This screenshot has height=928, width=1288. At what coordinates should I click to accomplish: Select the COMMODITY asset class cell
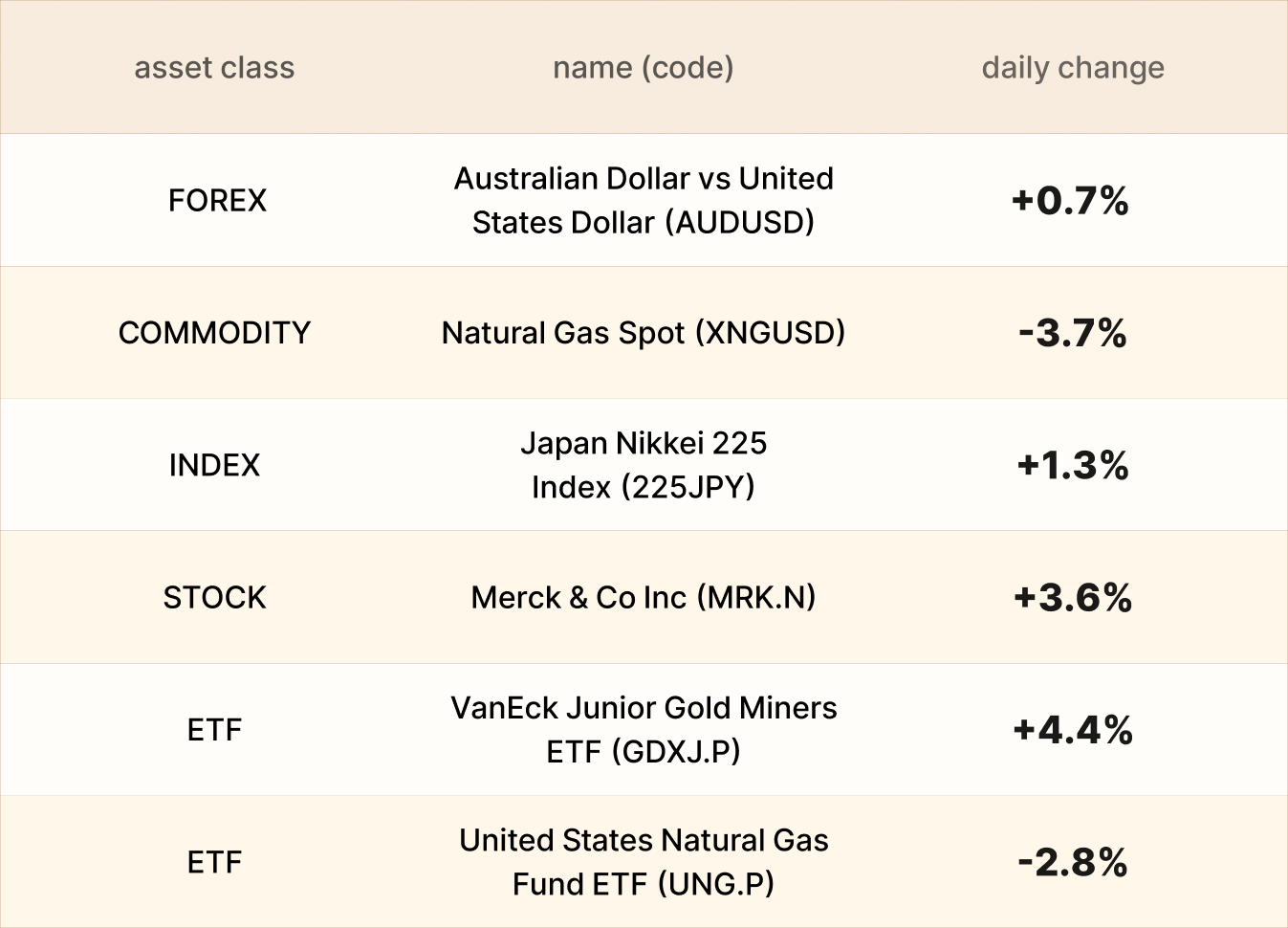coord(214,333)
